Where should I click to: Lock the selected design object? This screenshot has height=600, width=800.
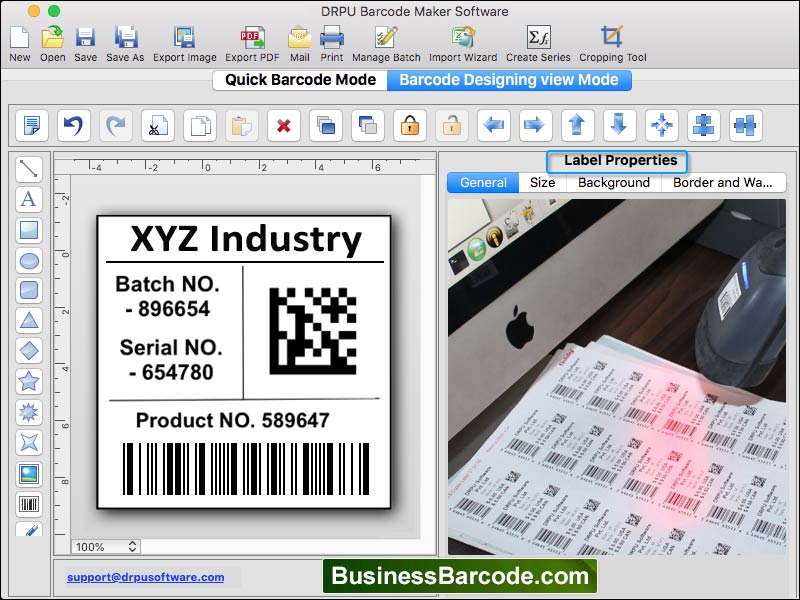(x=410, y=126)
